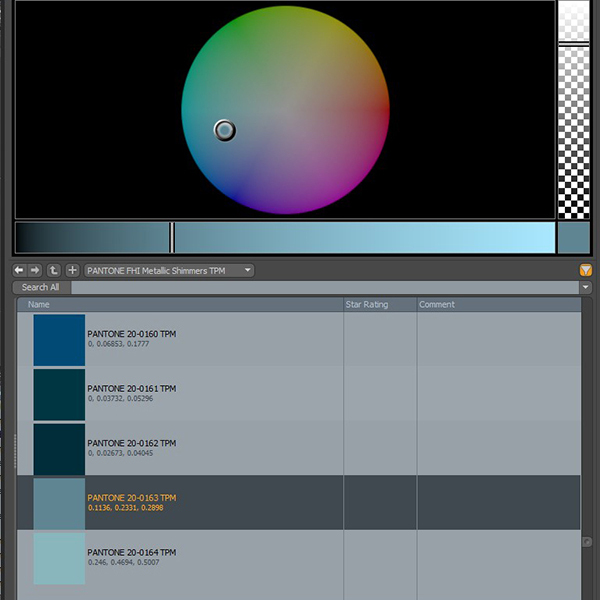Click the PANTONE 20-0161 TPM name text
The width and height of the screenshot is (600, 600).
click(x=132, y=389)
